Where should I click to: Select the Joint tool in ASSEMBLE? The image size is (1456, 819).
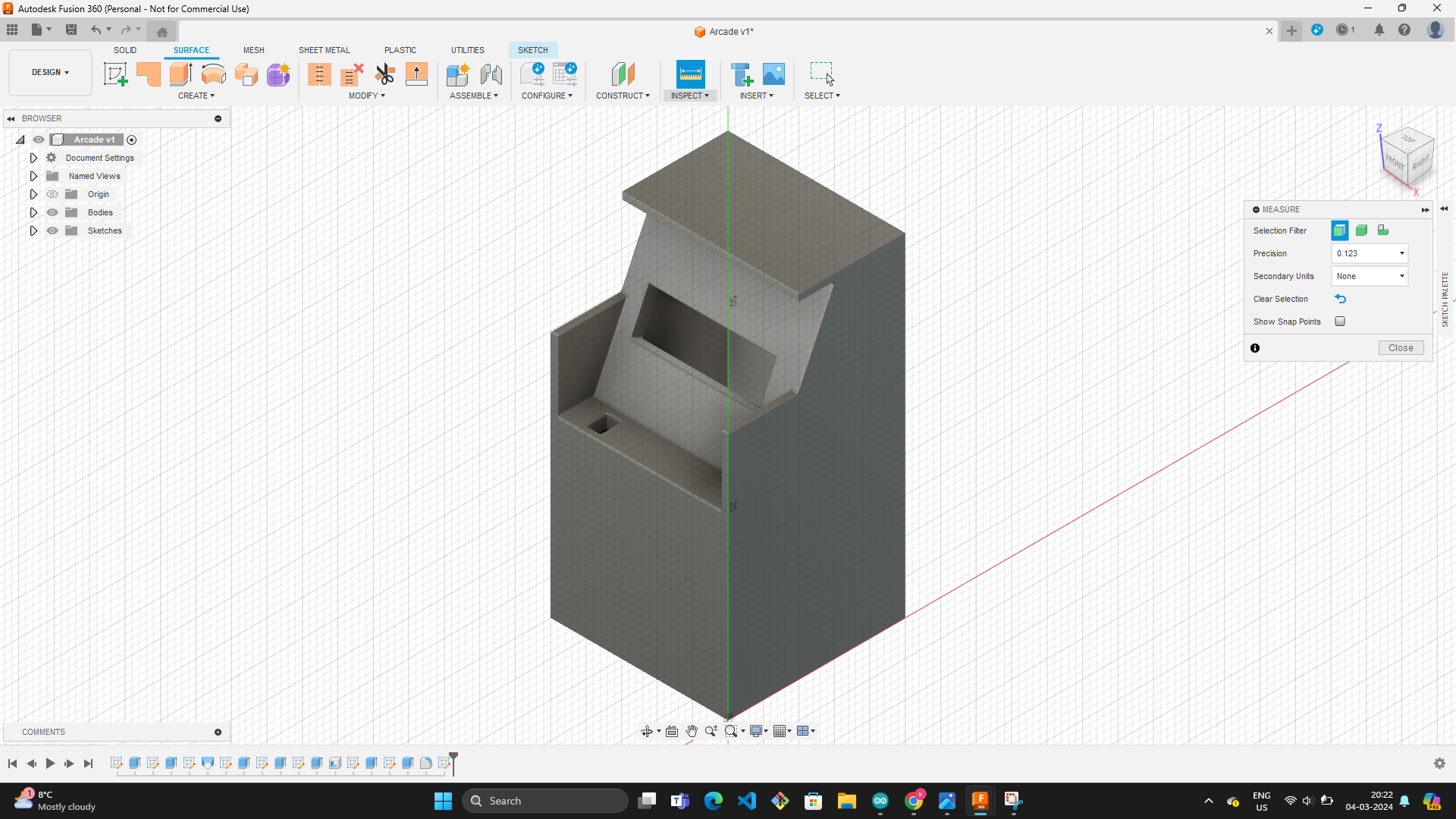click(x=490, y=74)
